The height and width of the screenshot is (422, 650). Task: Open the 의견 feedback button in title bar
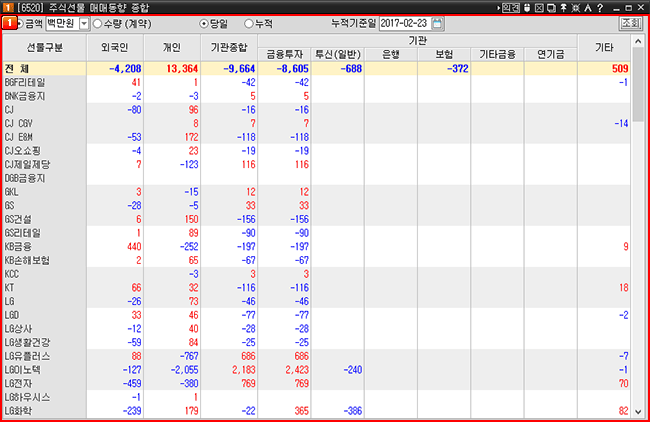click(511, 8)
